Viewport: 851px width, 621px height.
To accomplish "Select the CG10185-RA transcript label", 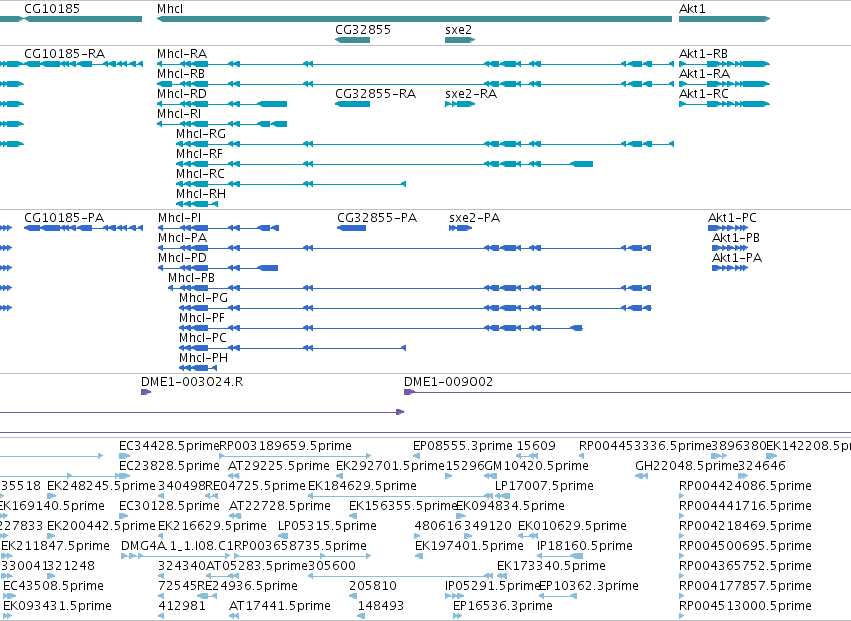I will 65,53.
